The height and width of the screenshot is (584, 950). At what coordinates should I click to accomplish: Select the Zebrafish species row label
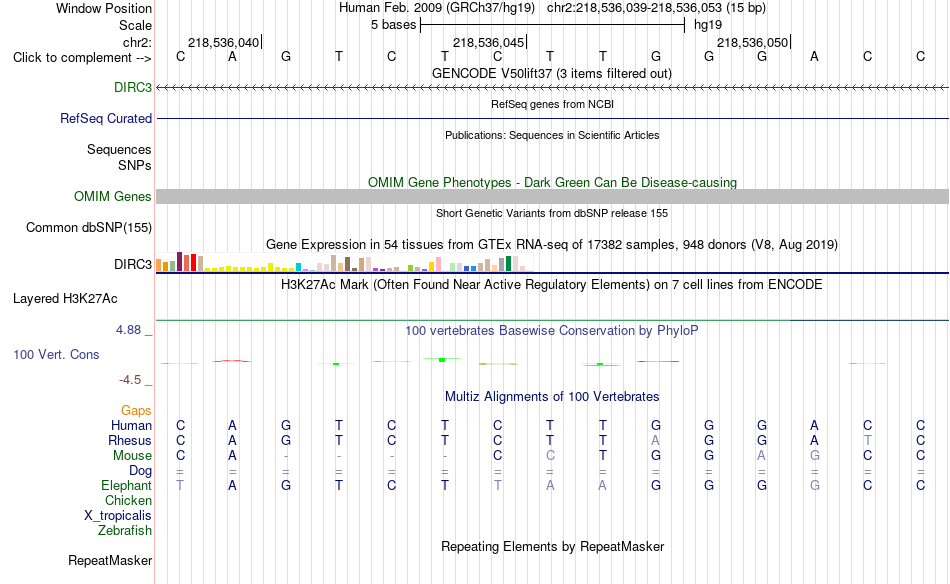pyautogui.click(x=125, y=530)
